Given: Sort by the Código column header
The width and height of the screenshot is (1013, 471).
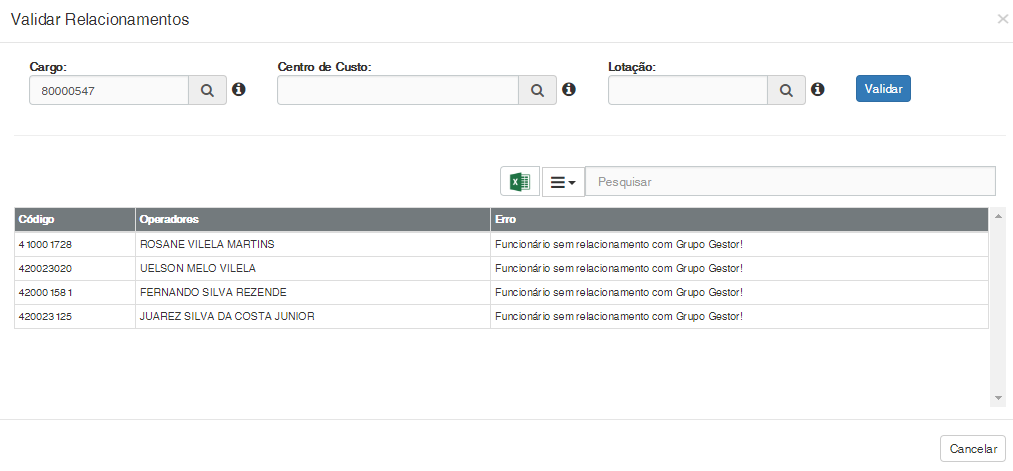Looking at the screenshot, I should [74, 219].
